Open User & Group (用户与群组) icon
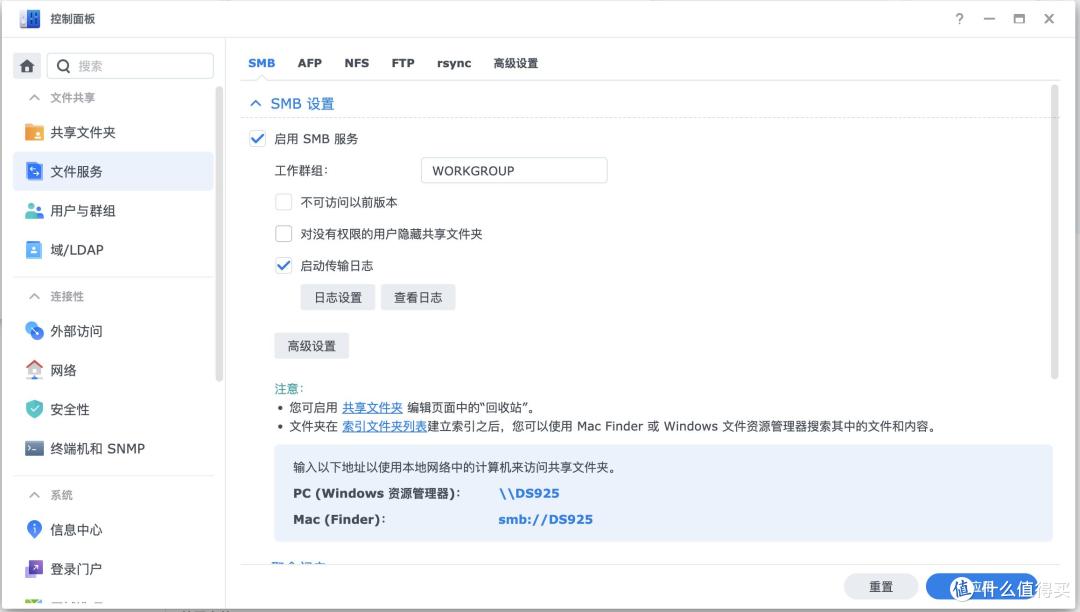This screenshot has height=612, width=1080. 34,211
